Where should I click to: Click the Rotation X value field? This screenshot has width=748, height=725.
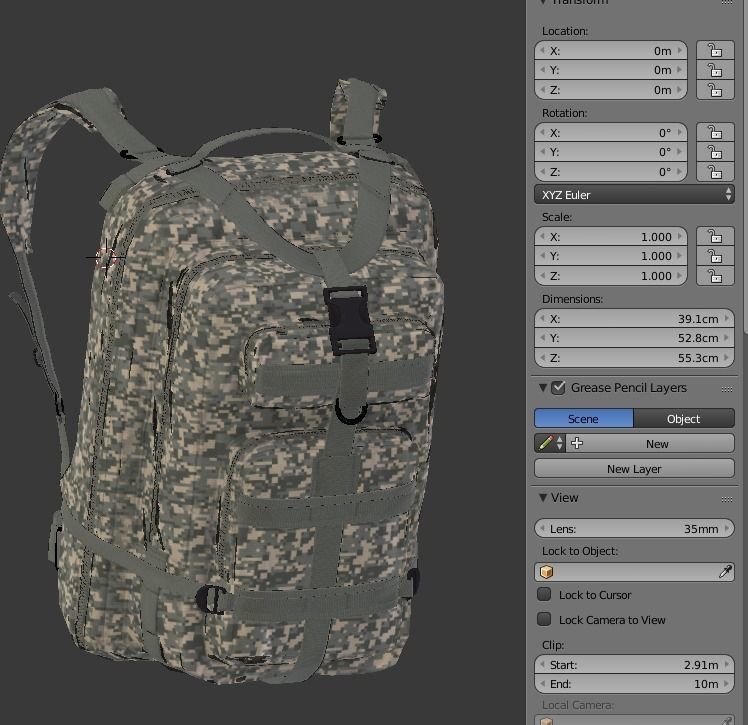click(x=611, y=132)
